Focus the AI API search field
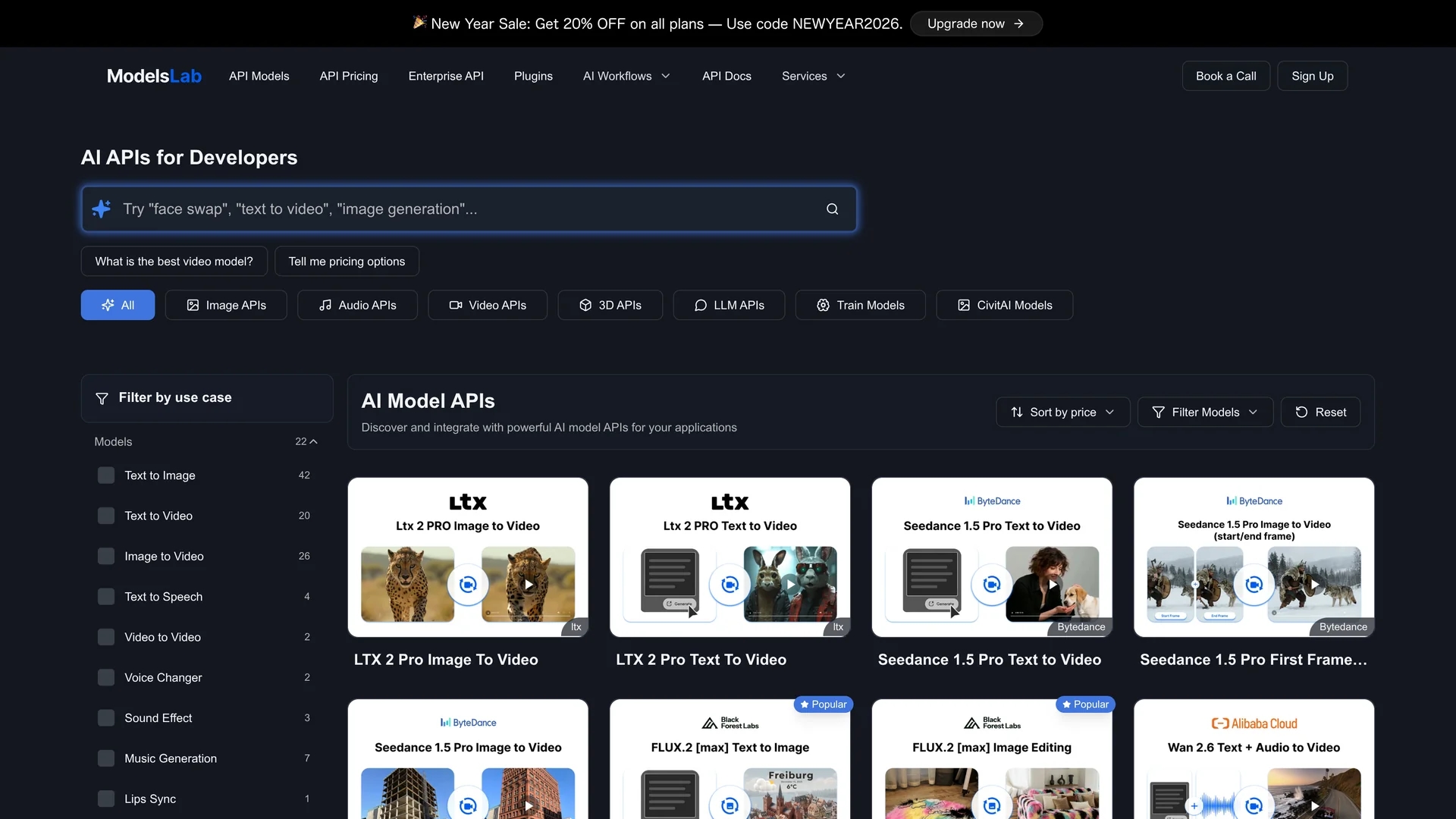Screen dimensions: 1456x819 pos(469,209)
